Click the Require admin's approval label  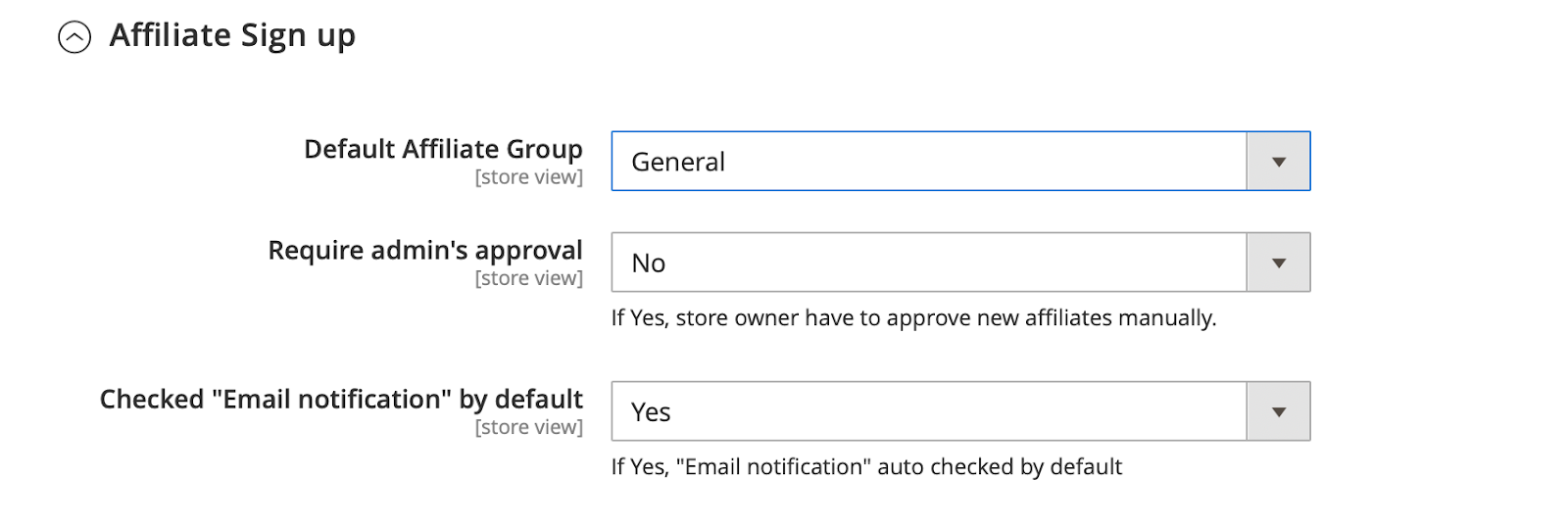(x=425, y=250)
